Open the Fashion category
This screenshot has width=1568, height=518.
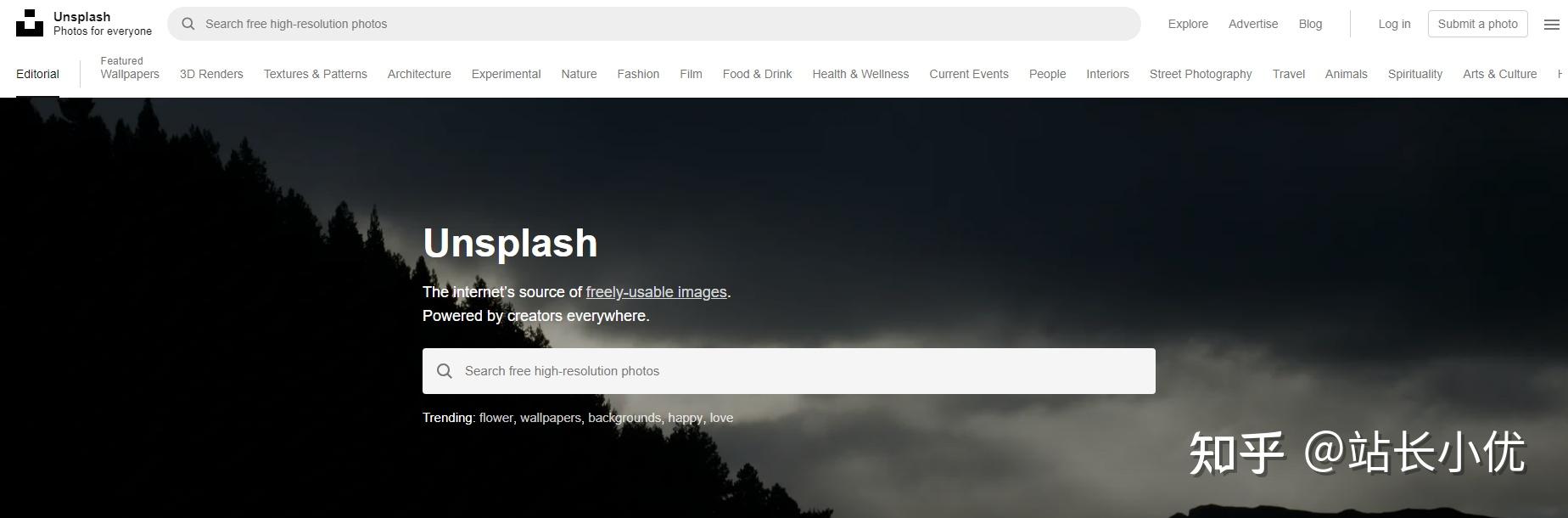click(x=638, y=74)
